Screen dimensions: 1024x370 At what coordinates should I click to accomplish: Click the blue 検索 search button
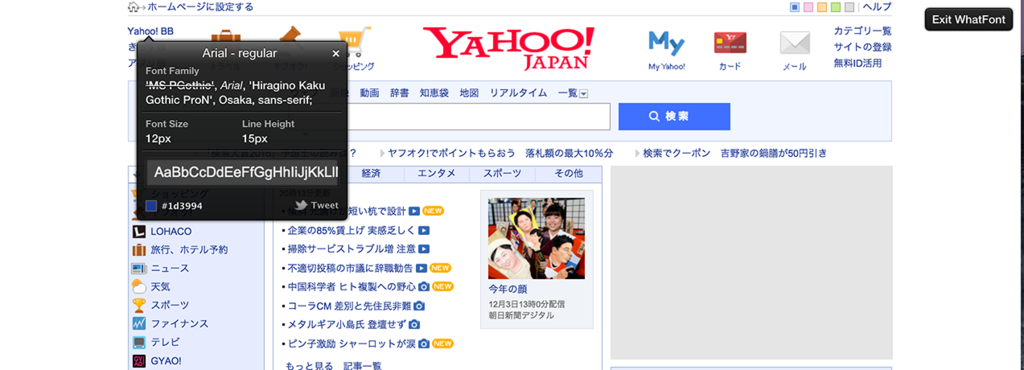(674, 116)
